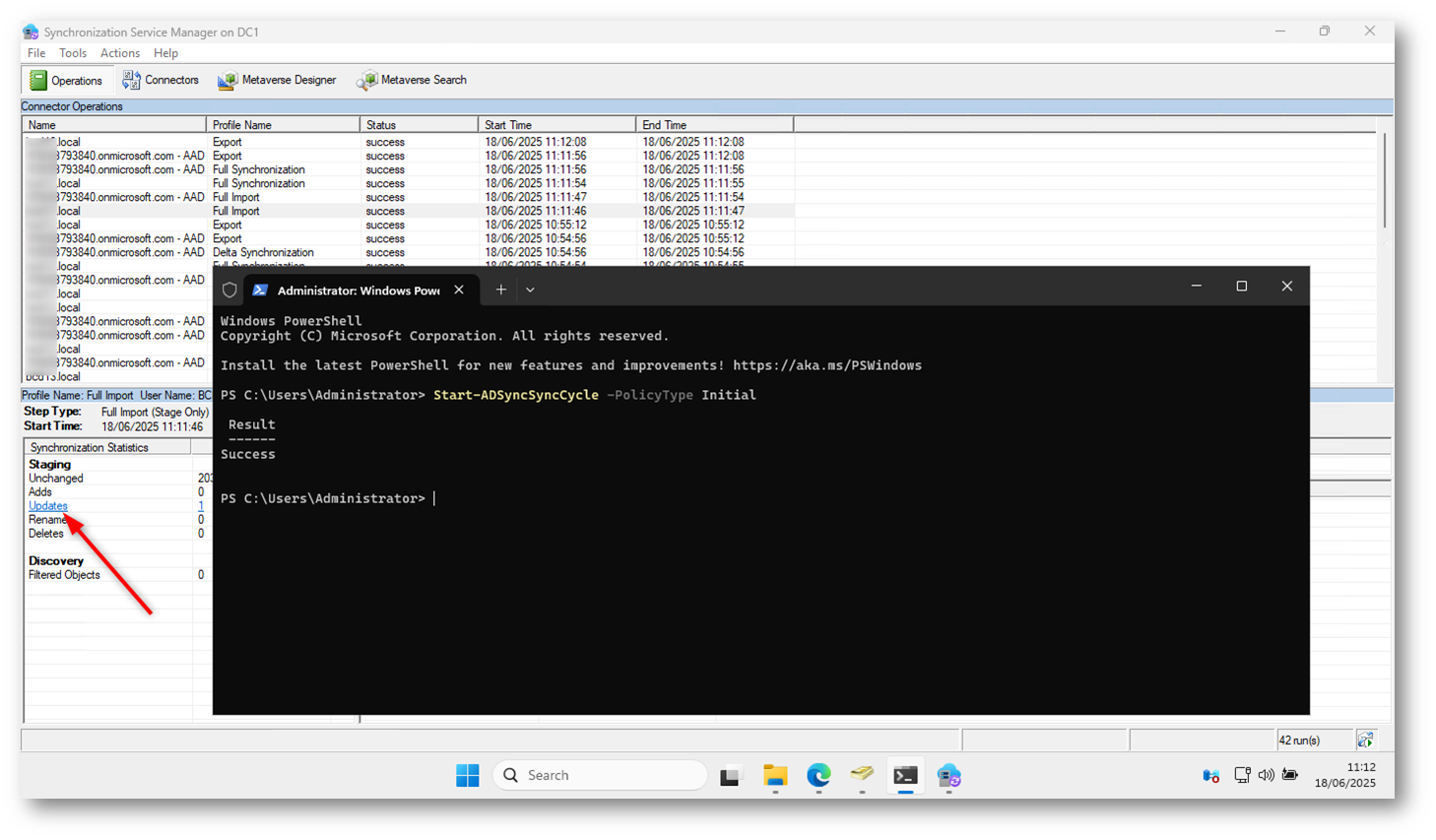Click the Adds statistic label
The width and height of the screenshot is (1436, 840).
click(x=40, y=492)
